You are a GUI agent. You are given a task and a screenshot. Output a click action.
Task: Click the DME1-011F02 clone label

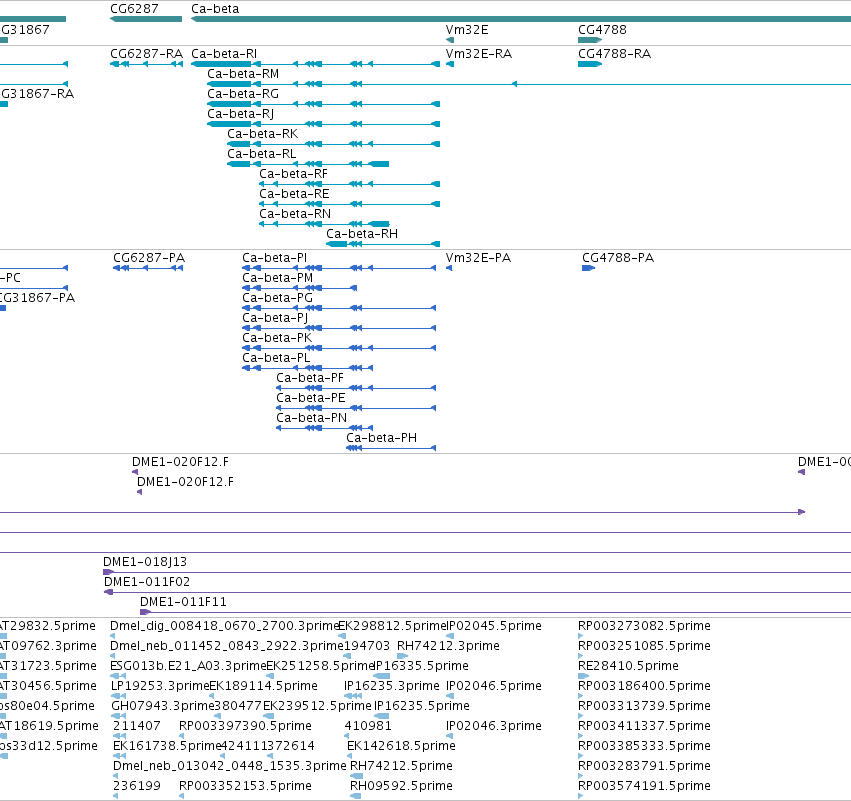point(147,582)
